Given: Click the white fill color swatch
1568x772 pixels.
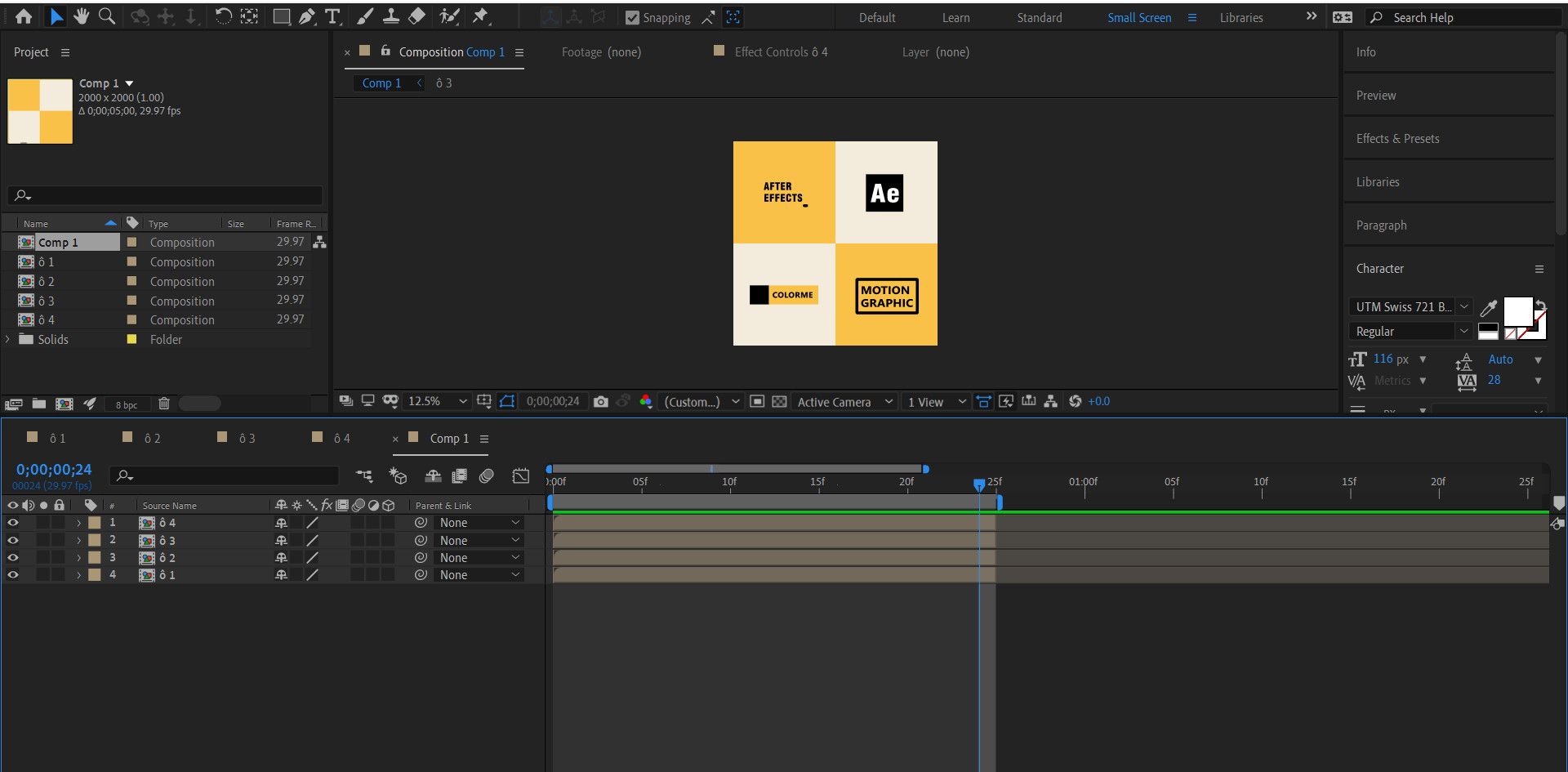Looking at the screenshot, I should pos(1518,311).
